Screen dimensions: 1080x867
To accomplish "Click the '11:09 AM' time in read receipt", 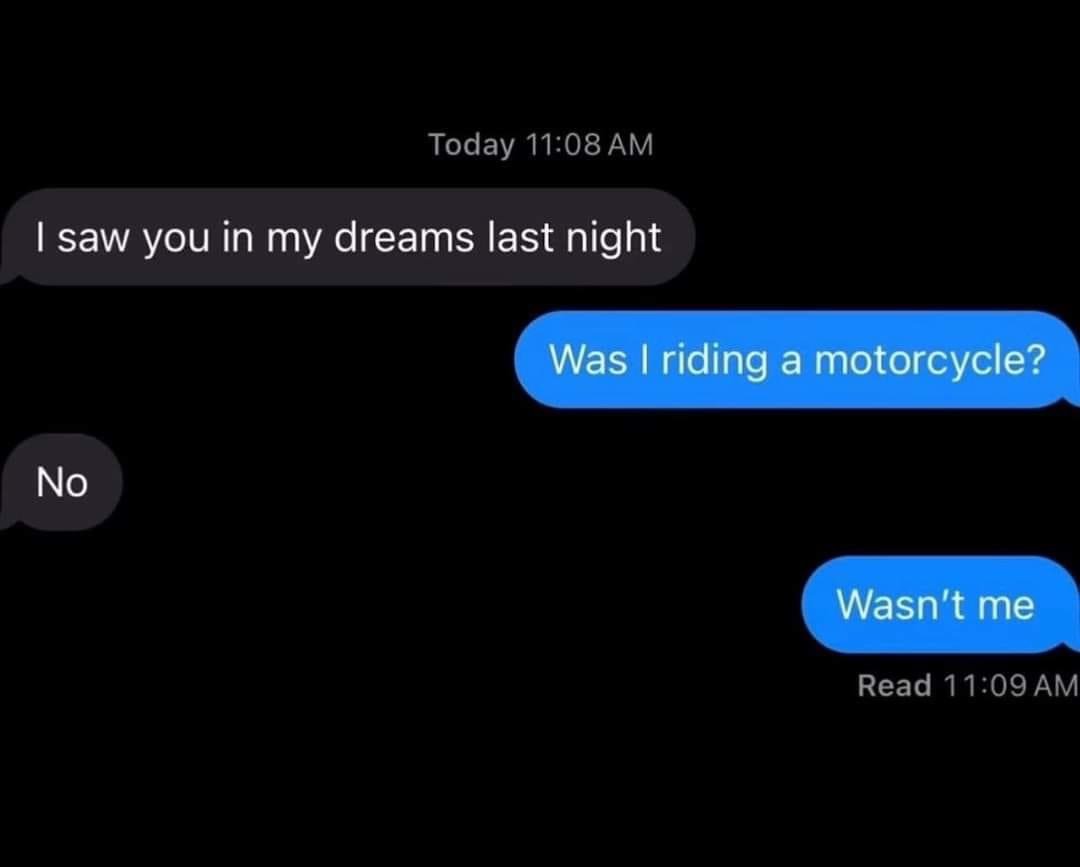I will click(1009, 685).
